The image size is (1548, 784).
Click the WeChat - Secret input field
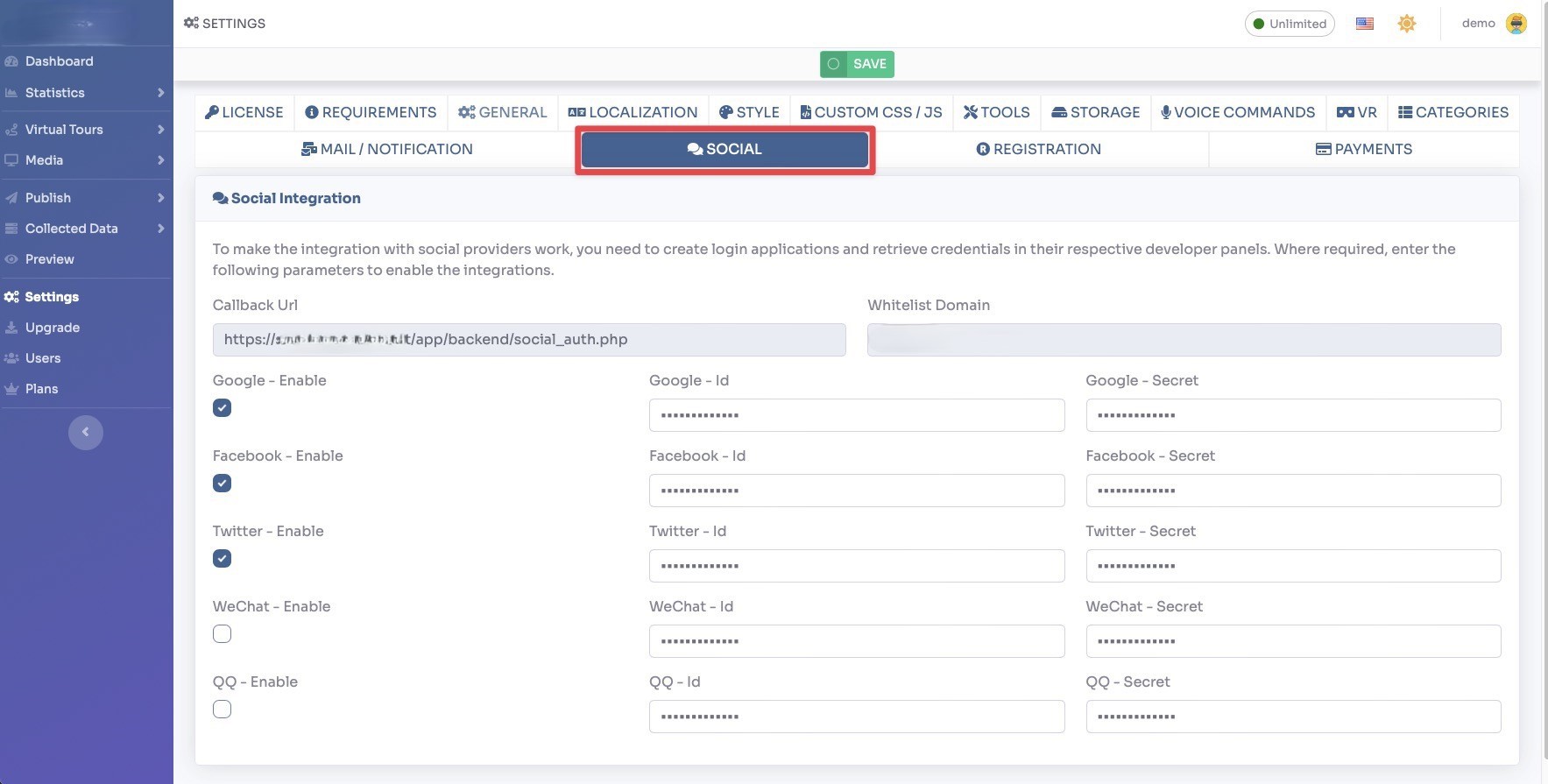(x=1294, y=641)
